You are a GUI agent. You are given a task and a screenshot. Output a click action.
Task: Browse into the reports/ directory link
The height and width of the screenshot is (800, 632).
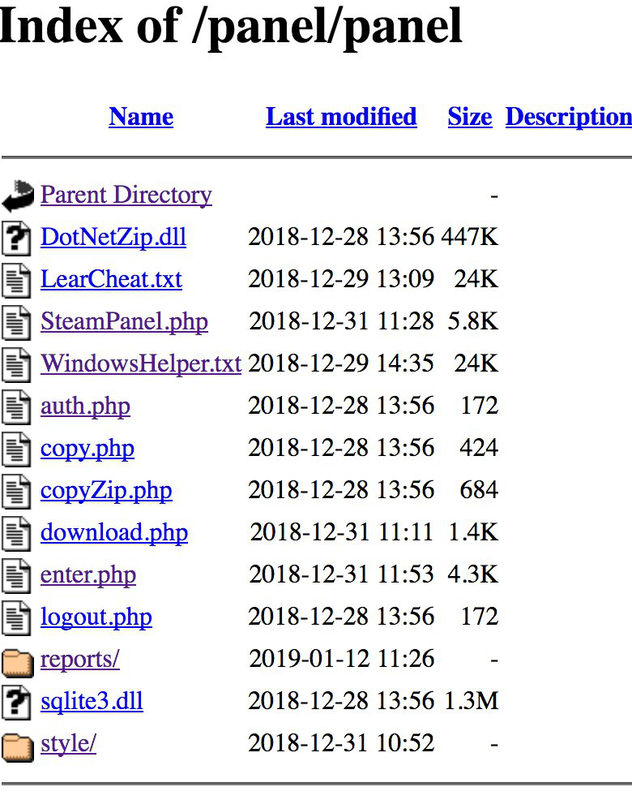tap(80, 660)
